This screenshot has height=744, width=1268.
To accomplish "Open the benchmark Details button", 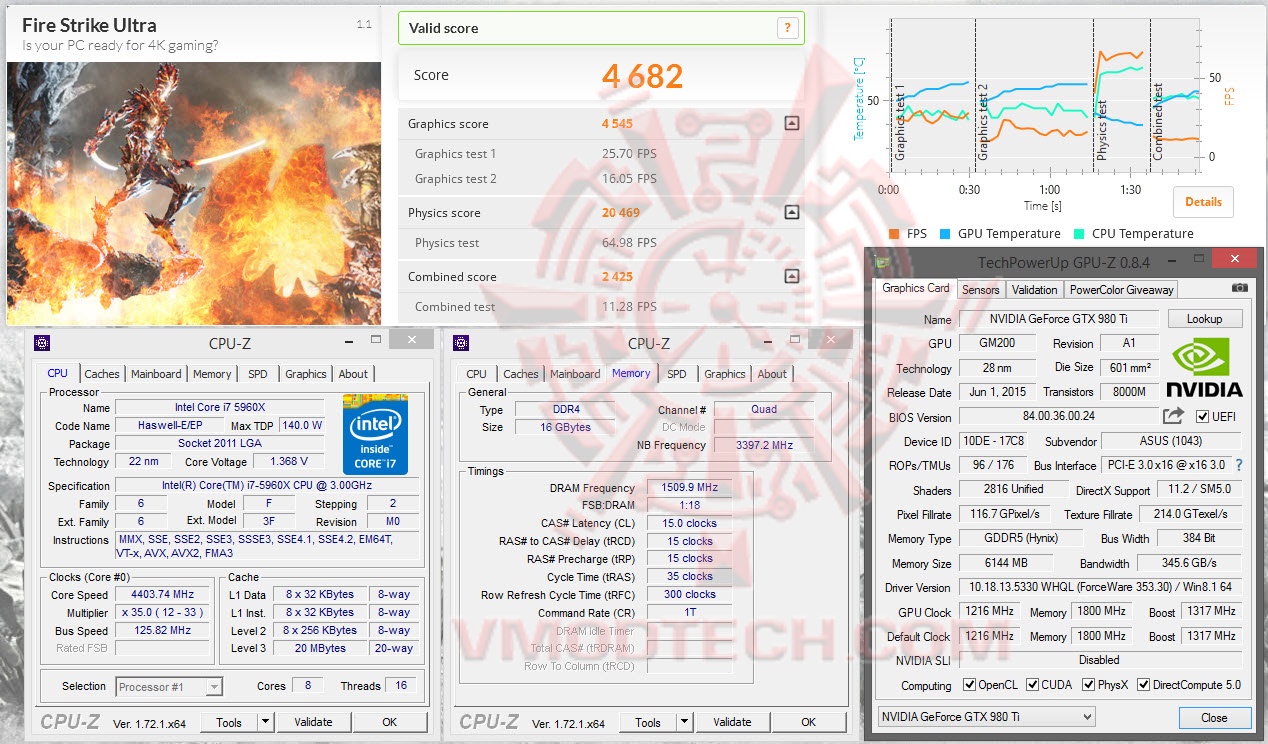I will (1203, 202).
